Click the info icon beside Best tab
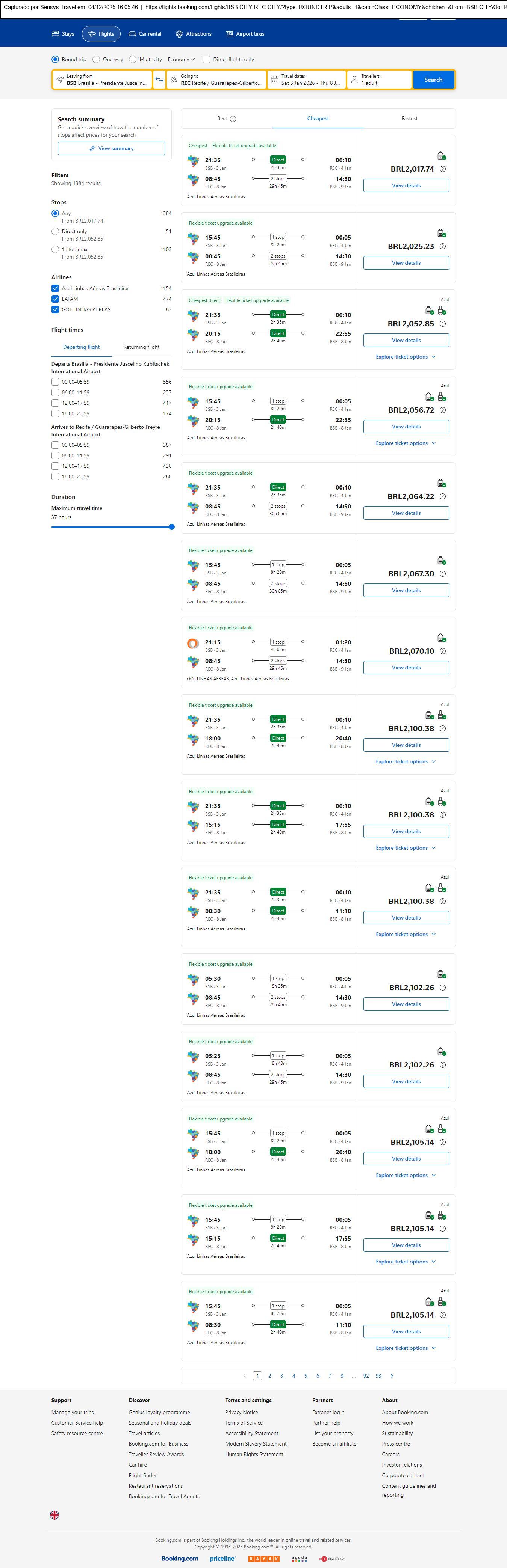 coord(233,119)
